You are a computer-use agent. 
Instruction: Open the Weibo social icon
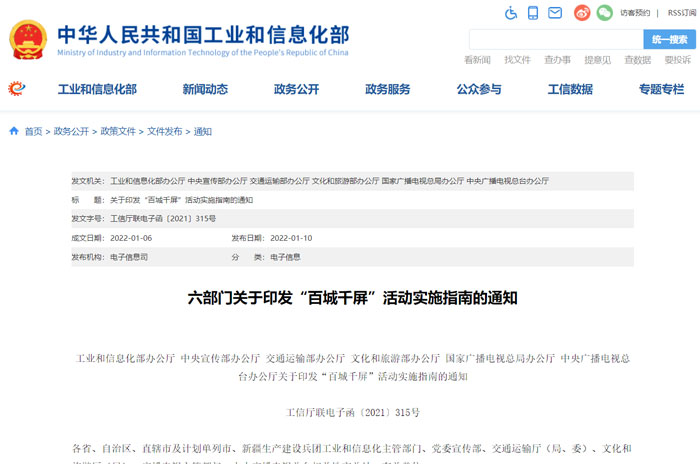click(x=582, y=13)
